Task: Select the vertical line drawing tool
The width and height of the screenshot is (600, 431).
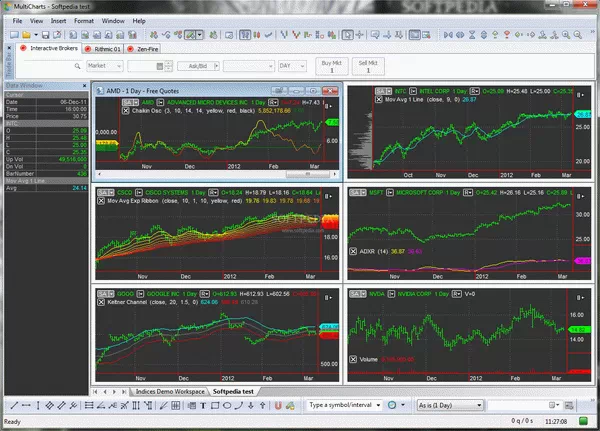Action: (38, 405)
